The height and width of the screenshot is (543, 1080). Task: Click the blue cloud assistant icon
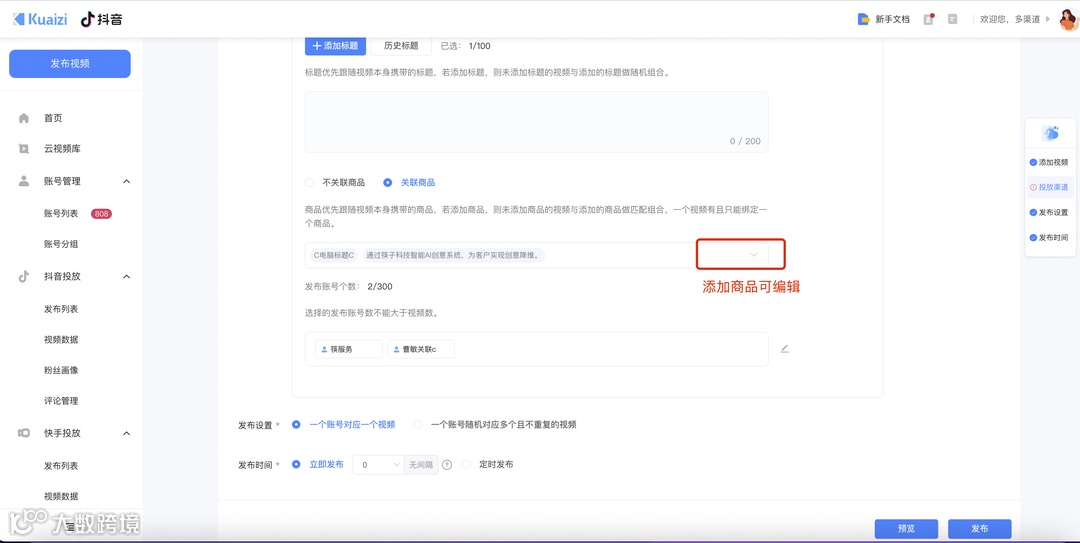pos(1050,133)
